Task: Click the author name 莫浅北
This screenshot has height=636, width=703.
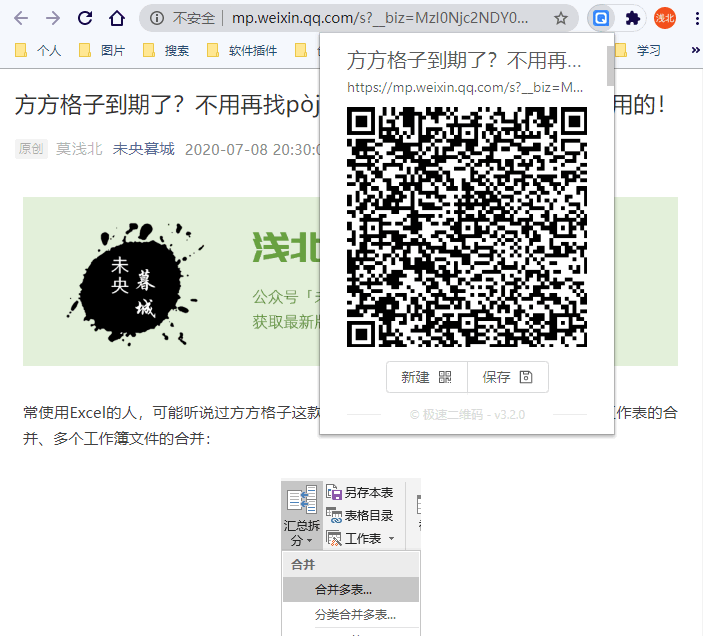Action: 79,149
